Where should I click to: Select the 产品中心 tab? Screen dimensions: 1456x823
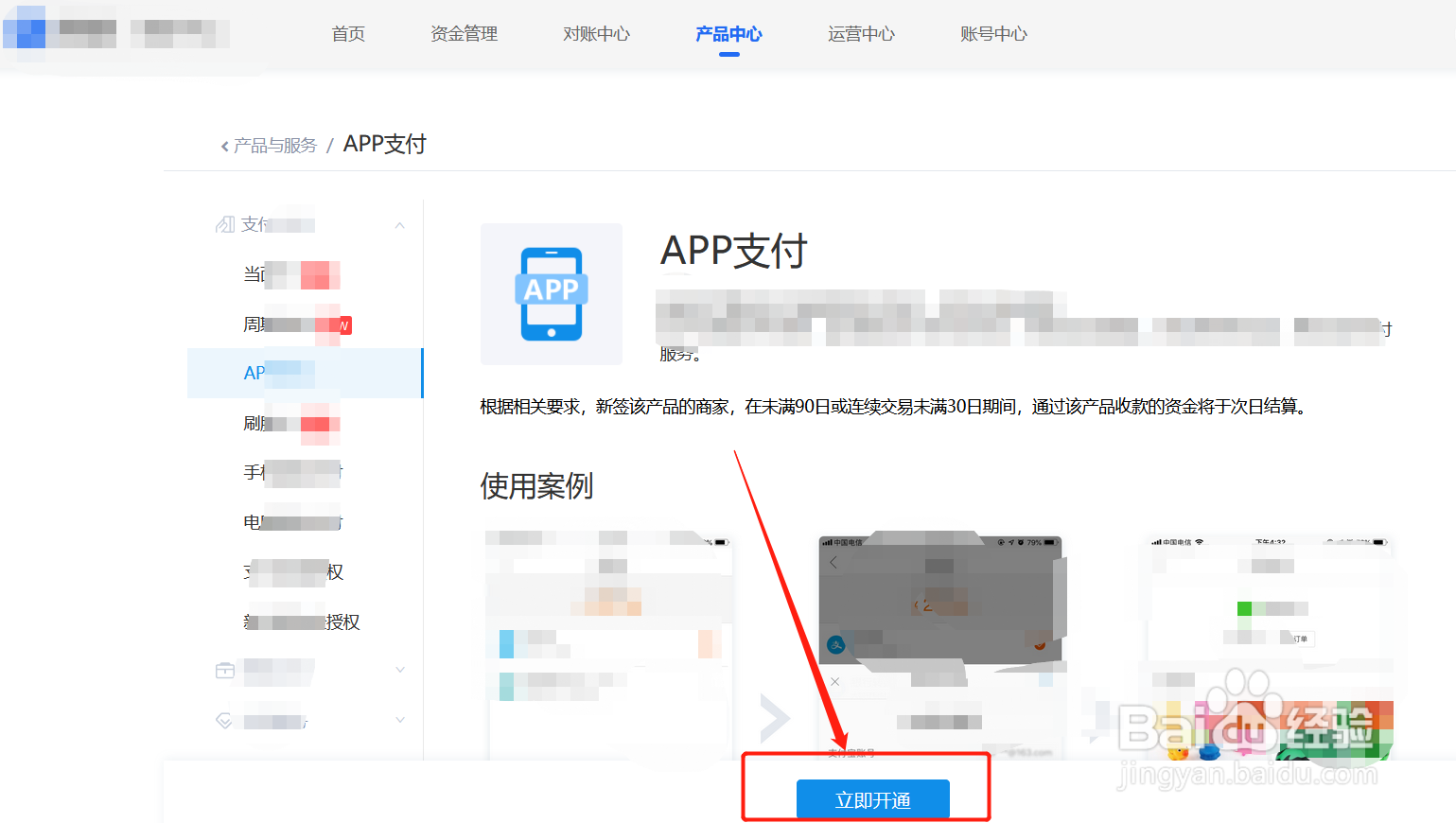click(x=728, y=34)
